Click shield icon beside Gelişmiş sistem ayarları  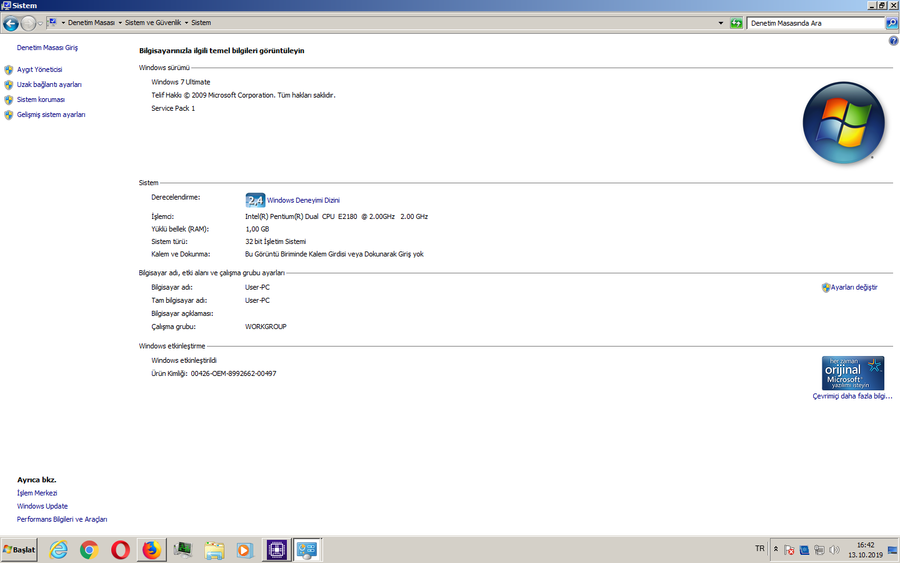pyautogui.click(x=9, y=115)
